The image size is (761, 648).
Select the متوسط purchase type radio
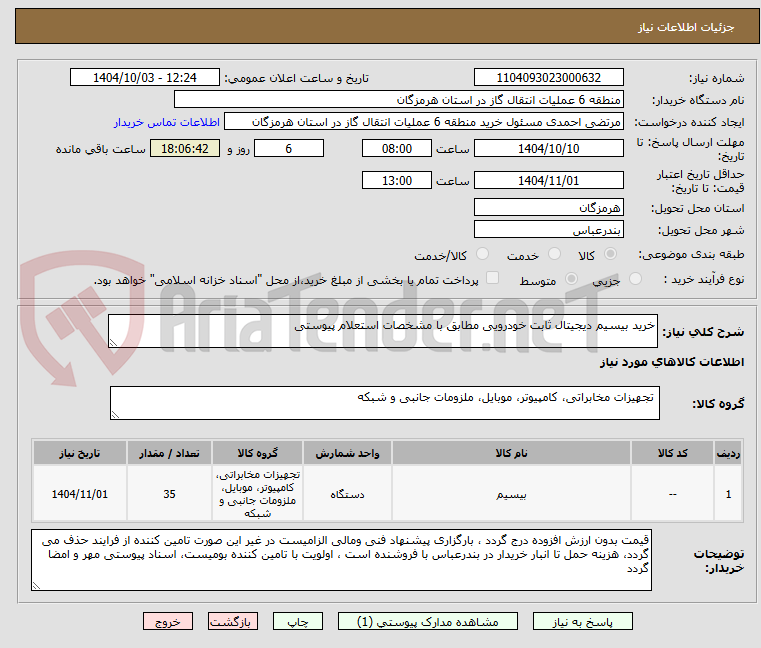tap(571, 279)
